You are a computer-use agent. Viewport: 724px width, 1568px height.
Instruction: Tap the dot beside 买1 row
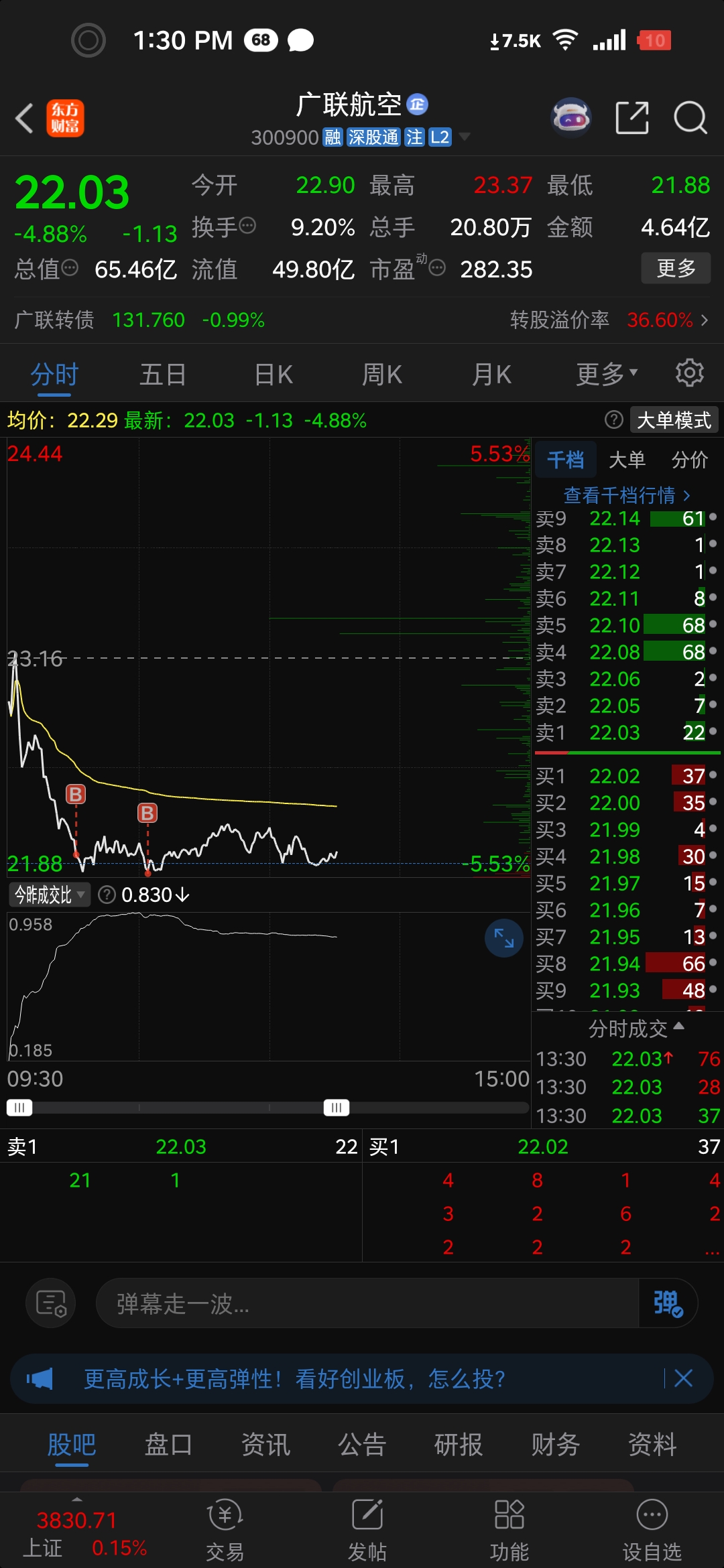coord(713,775)
